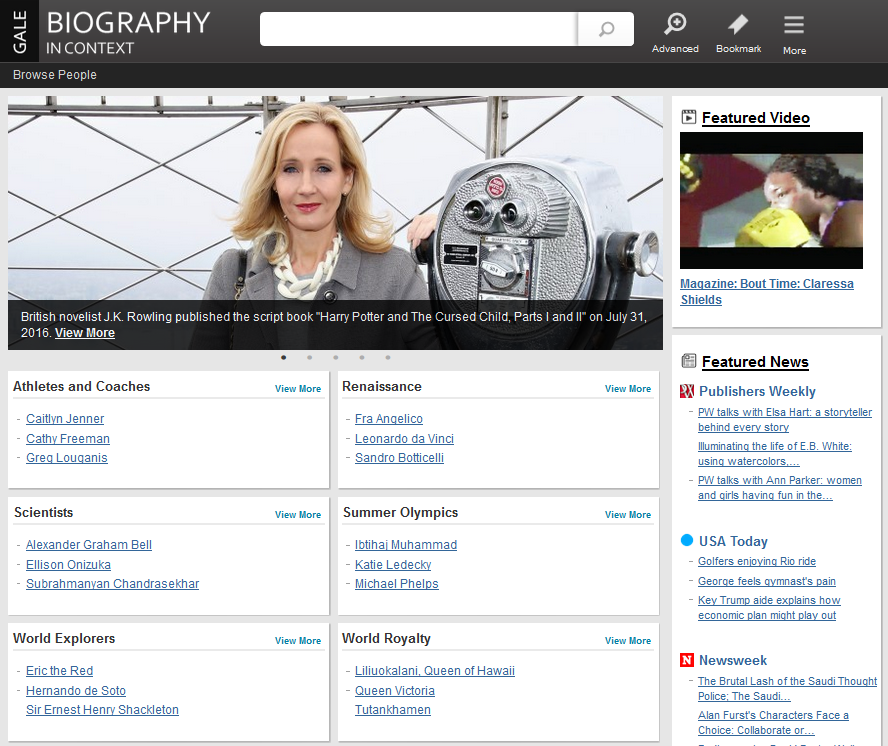
Task: Click the Newsweek red N icon
Action: 687,660
